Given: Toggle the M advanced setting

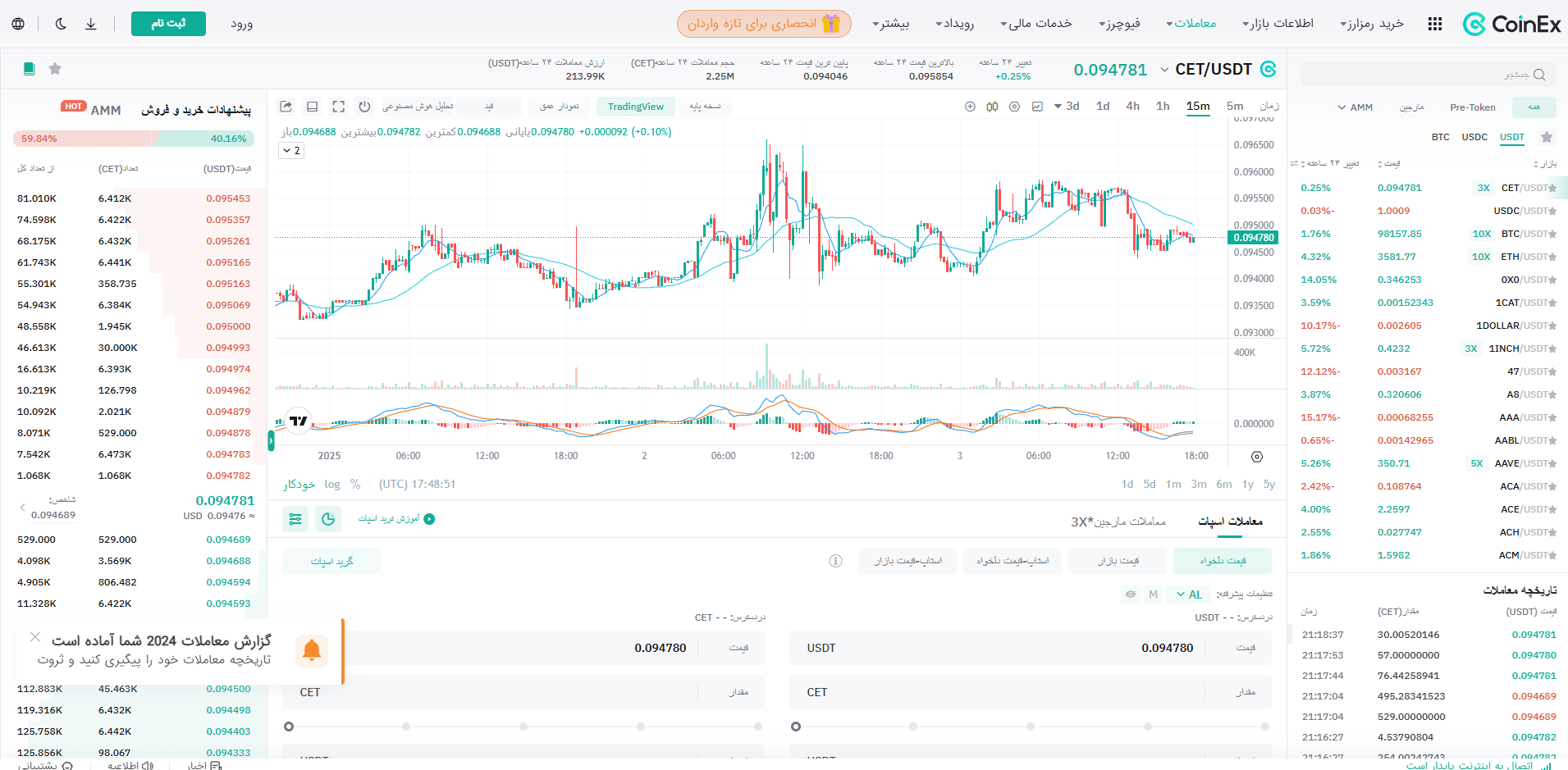Looking at the screenshot, I should pyautogui.click(x=1154, y=595).
